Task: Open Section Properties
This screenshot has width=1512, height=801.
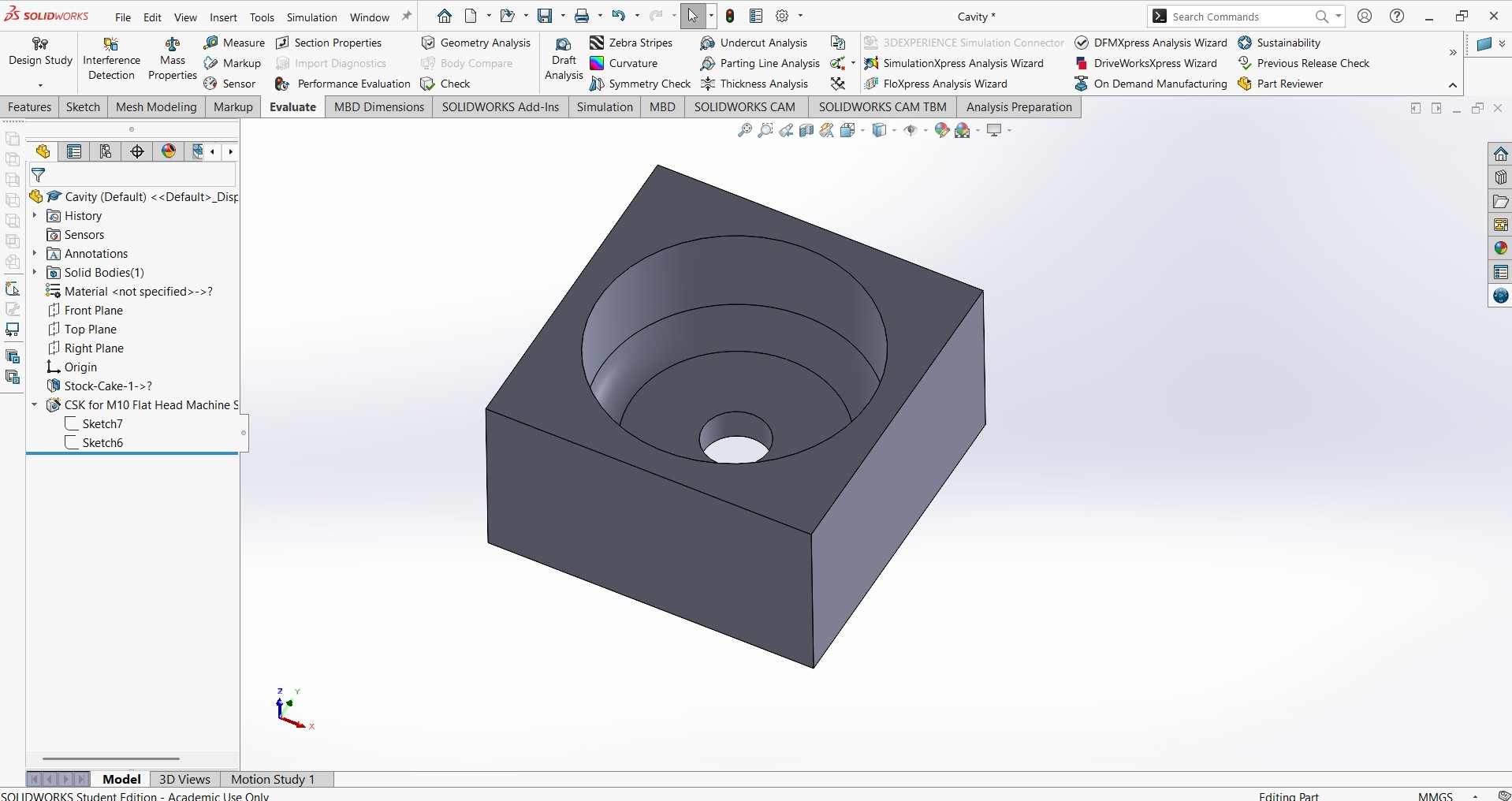Action: point(329,43)
